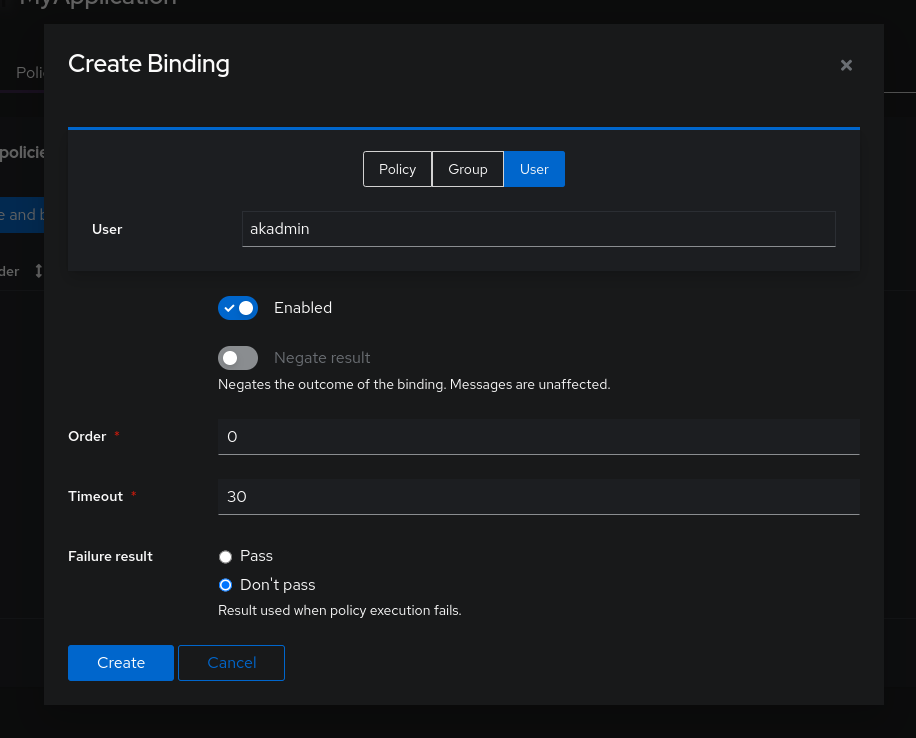
Task: Click the blue button behind the dialog
Action: click(21, 215)
